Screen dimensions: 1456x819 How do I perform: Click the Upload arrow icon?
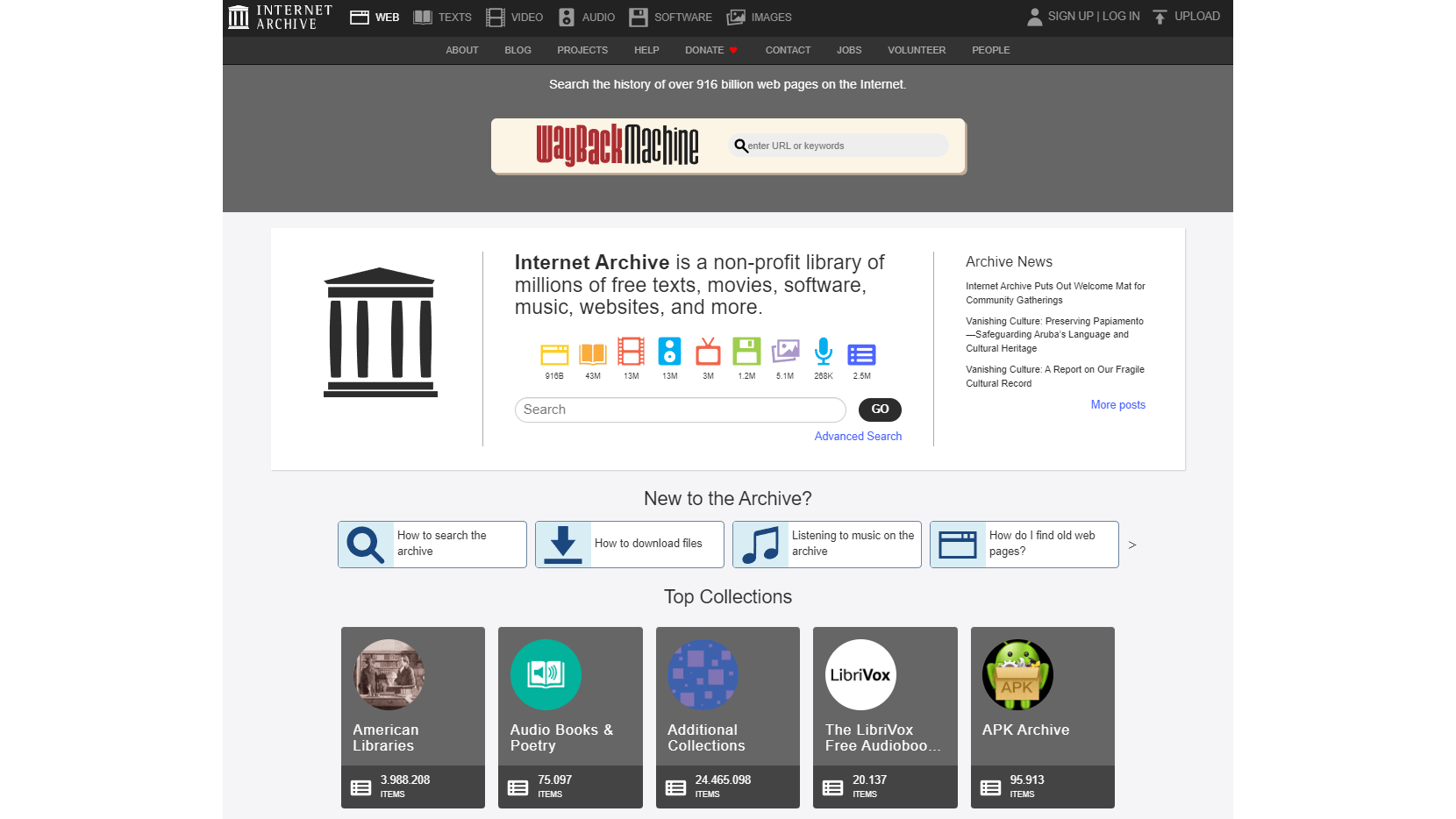point(1160,17)
